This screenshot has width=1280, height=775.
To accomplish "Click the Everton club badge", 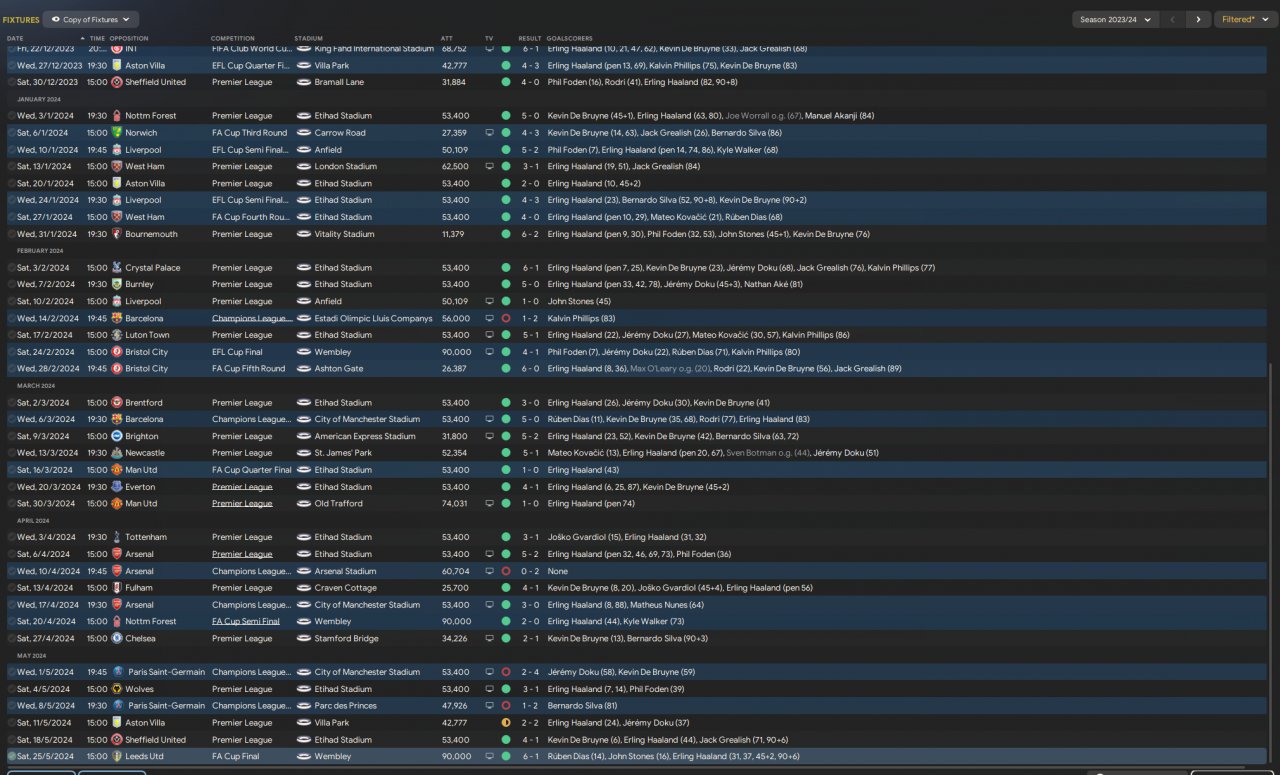I will click(x=117, y=487).
